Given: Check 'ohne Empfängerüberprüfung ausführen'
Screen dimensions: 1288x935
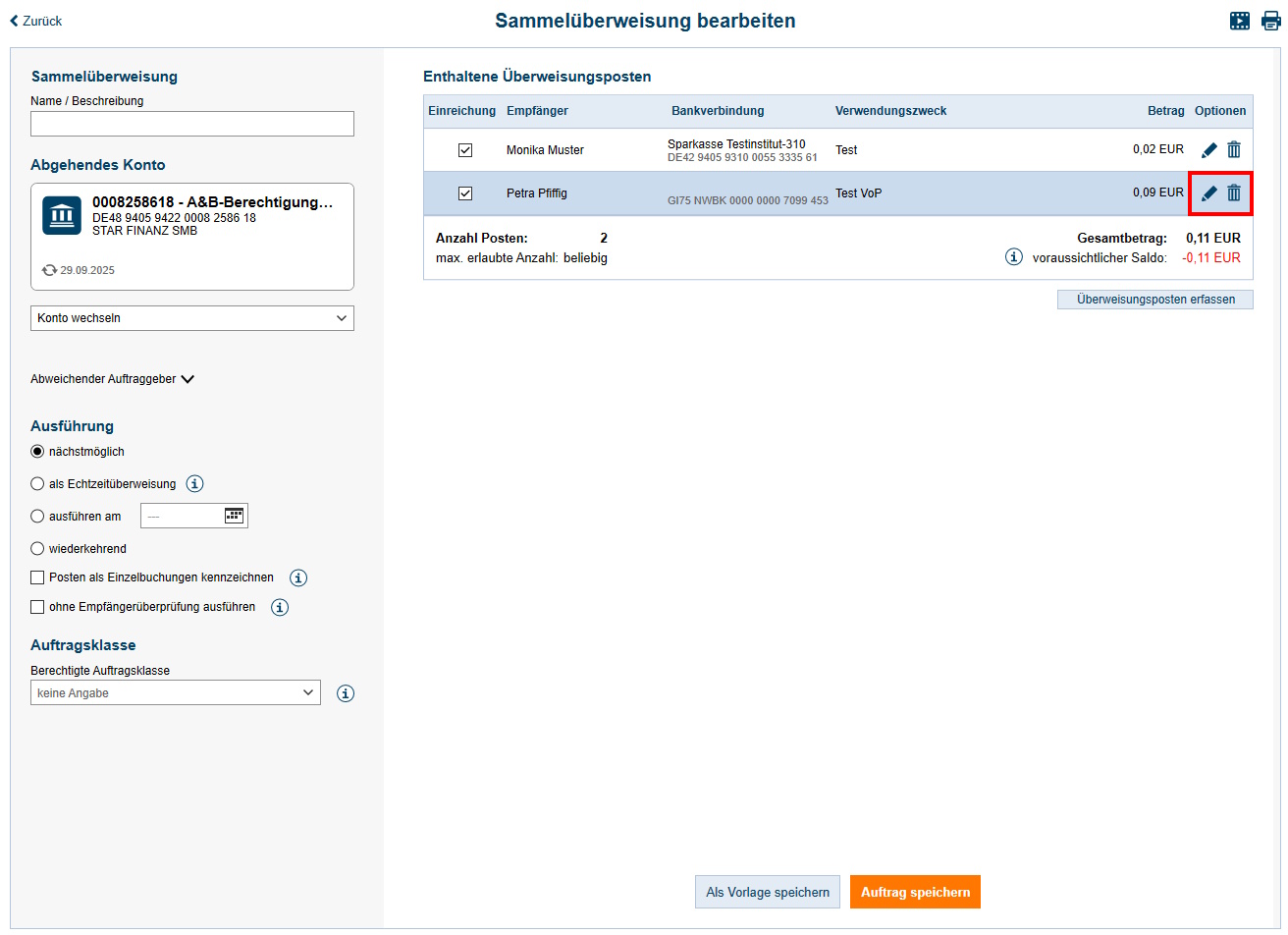Looking at the screenshot, I should [x=37, y=607].
